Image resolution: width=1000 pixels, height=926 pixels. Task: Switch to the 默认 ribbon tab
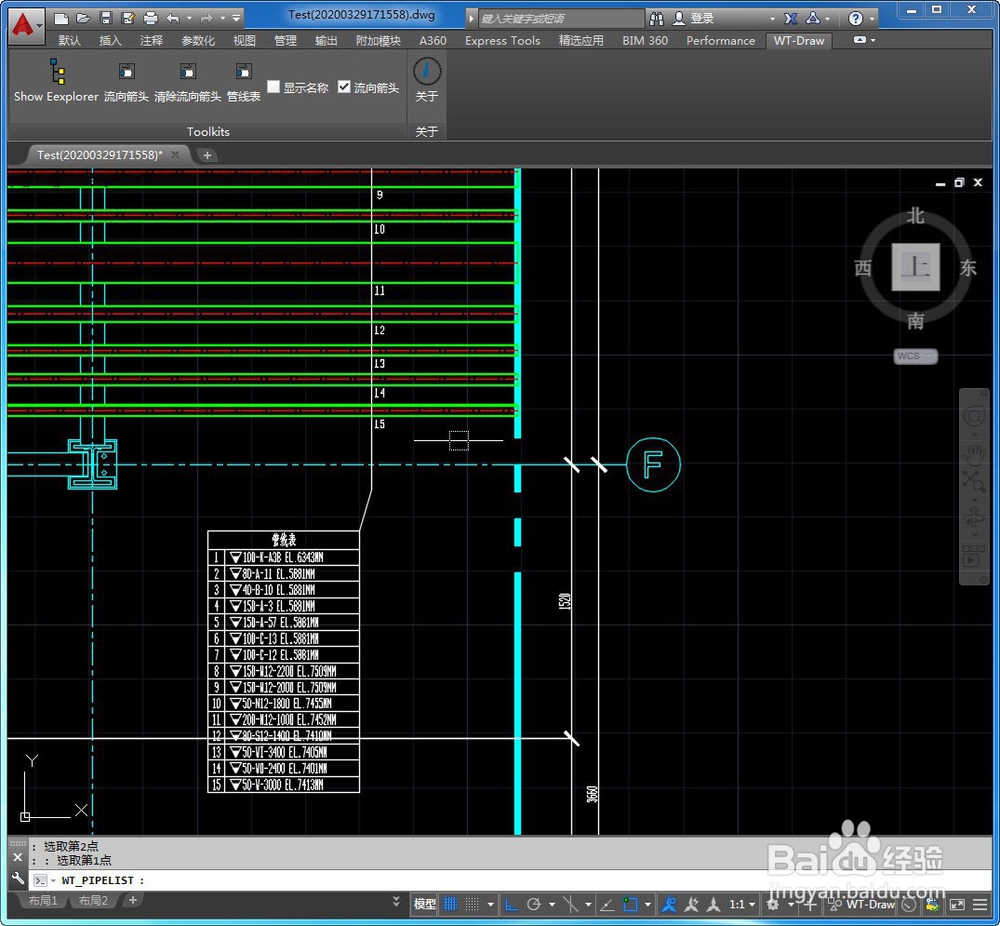[x=70, y=40]
